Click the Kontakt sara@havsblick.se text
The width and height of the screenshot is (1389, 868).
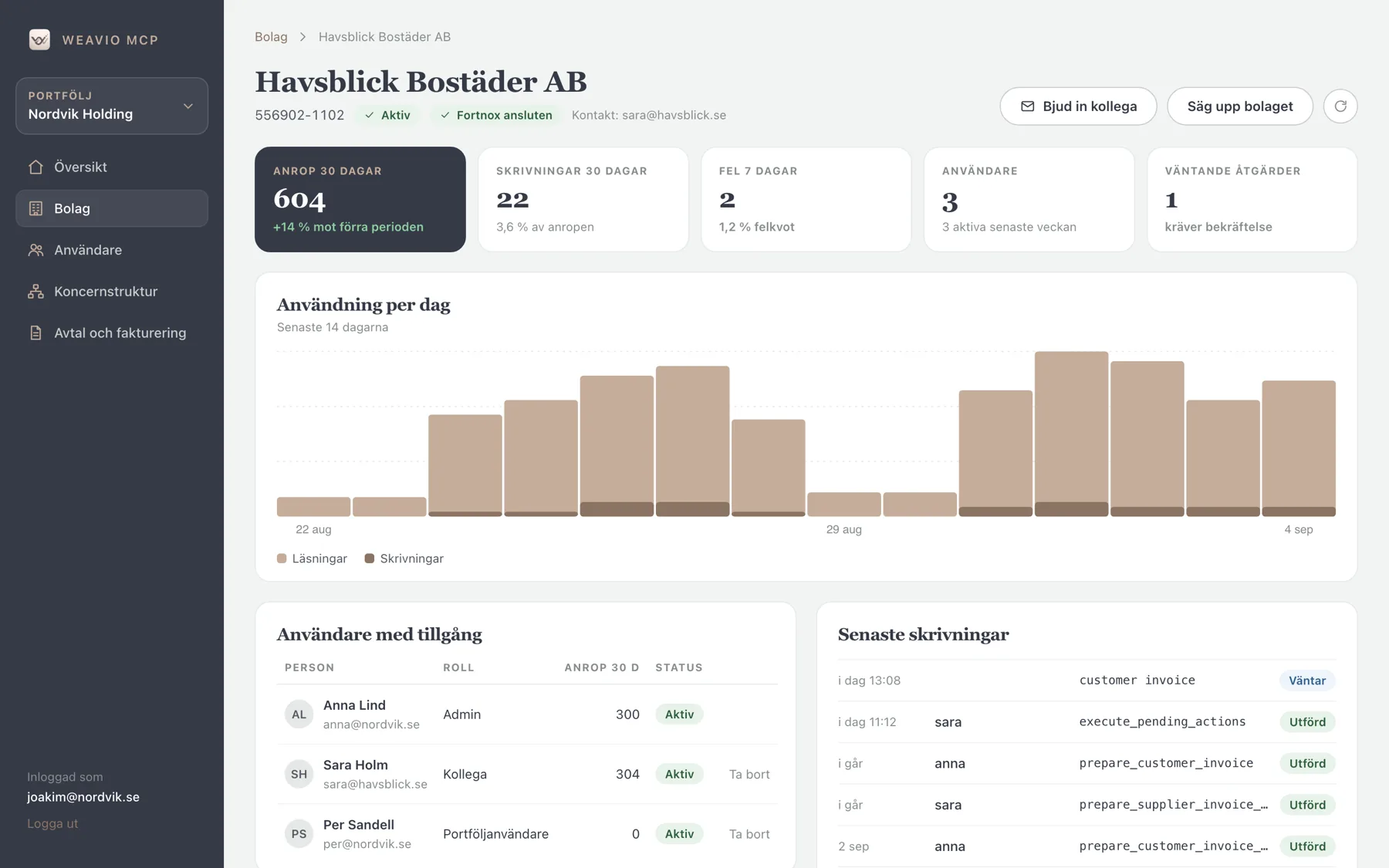click(x=649, y=115)
